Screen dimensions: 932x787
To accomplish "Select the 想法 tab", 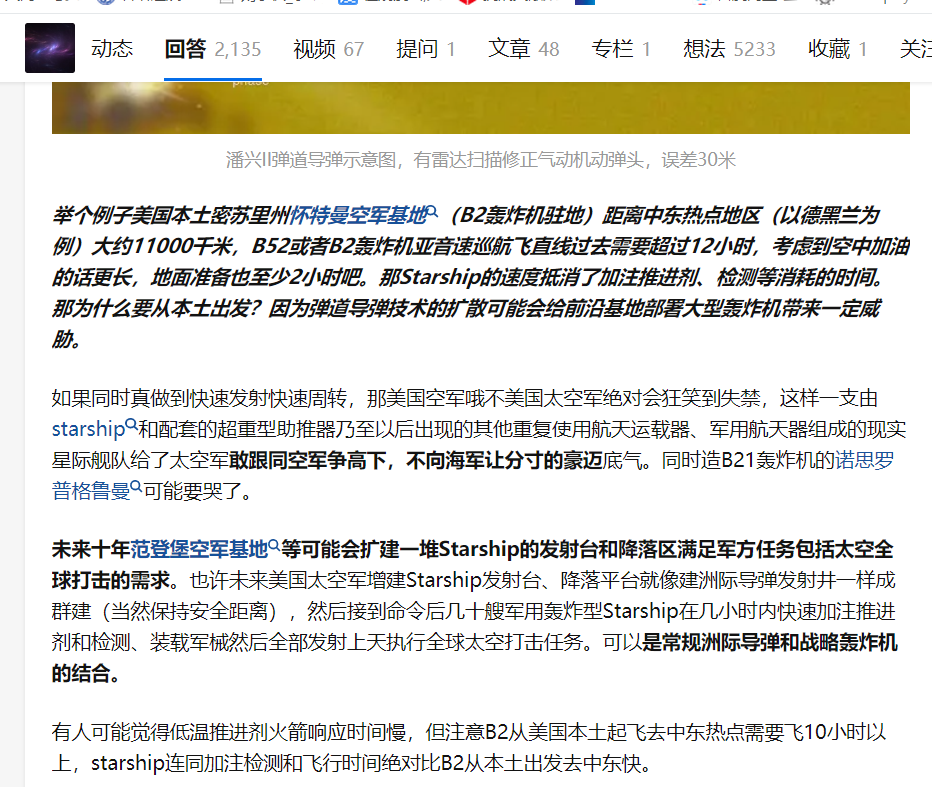I will [705, 47].
